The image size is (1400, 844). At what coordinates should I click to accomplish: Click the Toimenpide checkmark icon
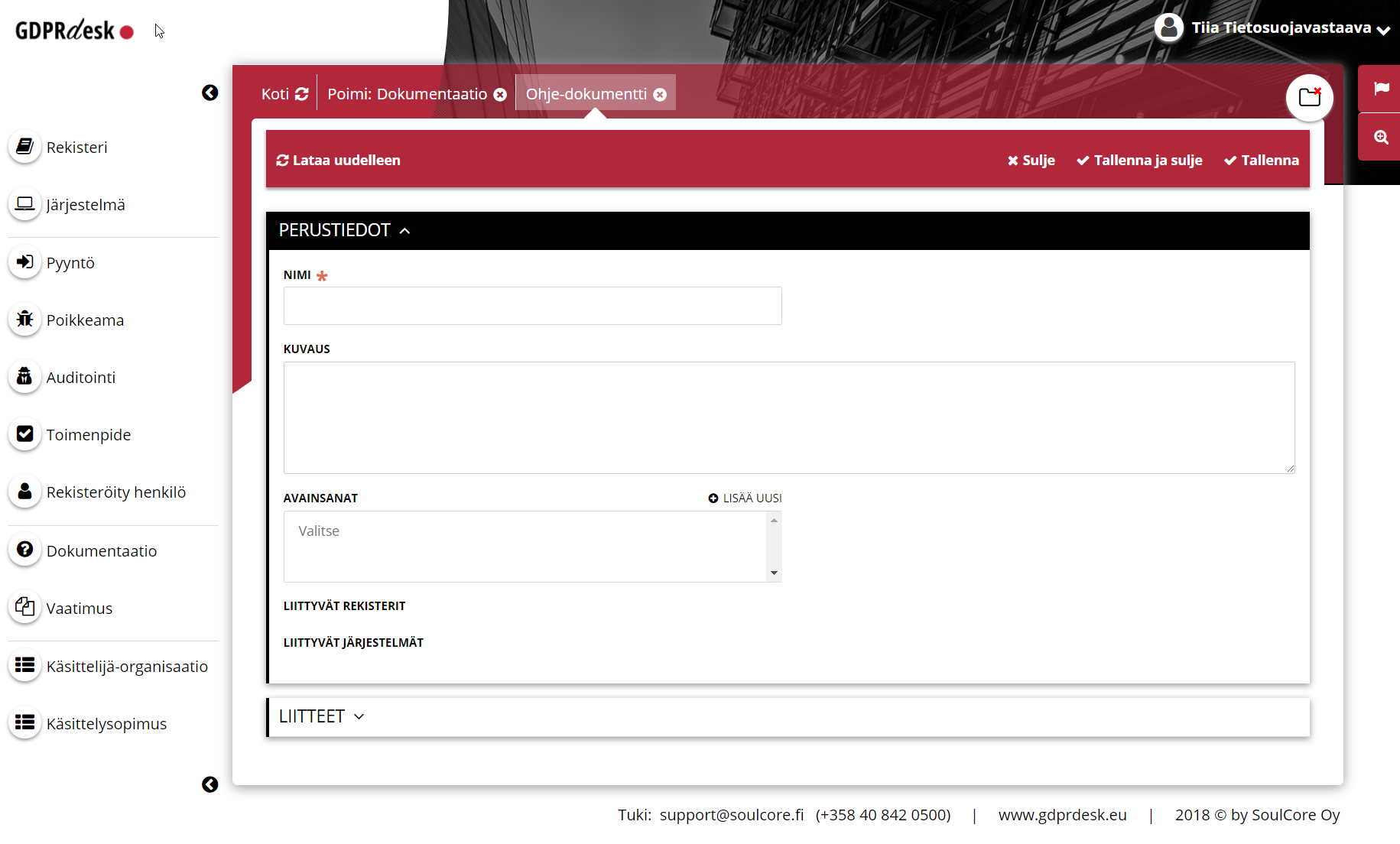tap(24, 434)
